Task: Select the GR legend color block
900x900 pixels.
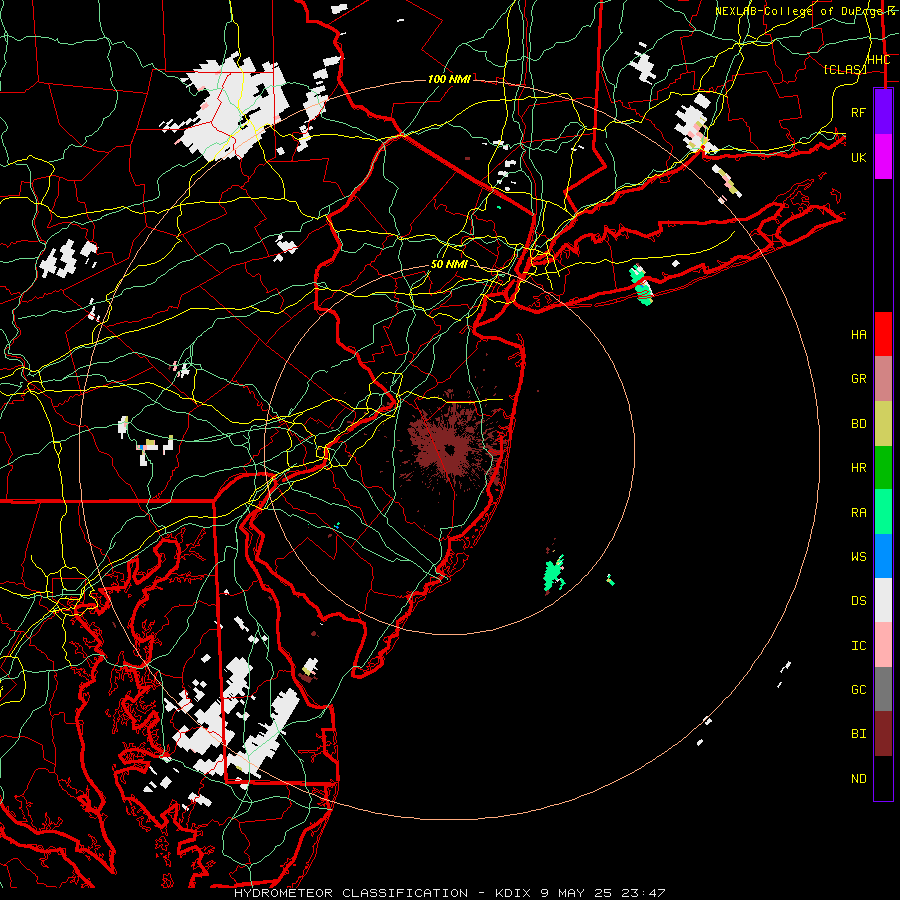Action: (883, 379)
